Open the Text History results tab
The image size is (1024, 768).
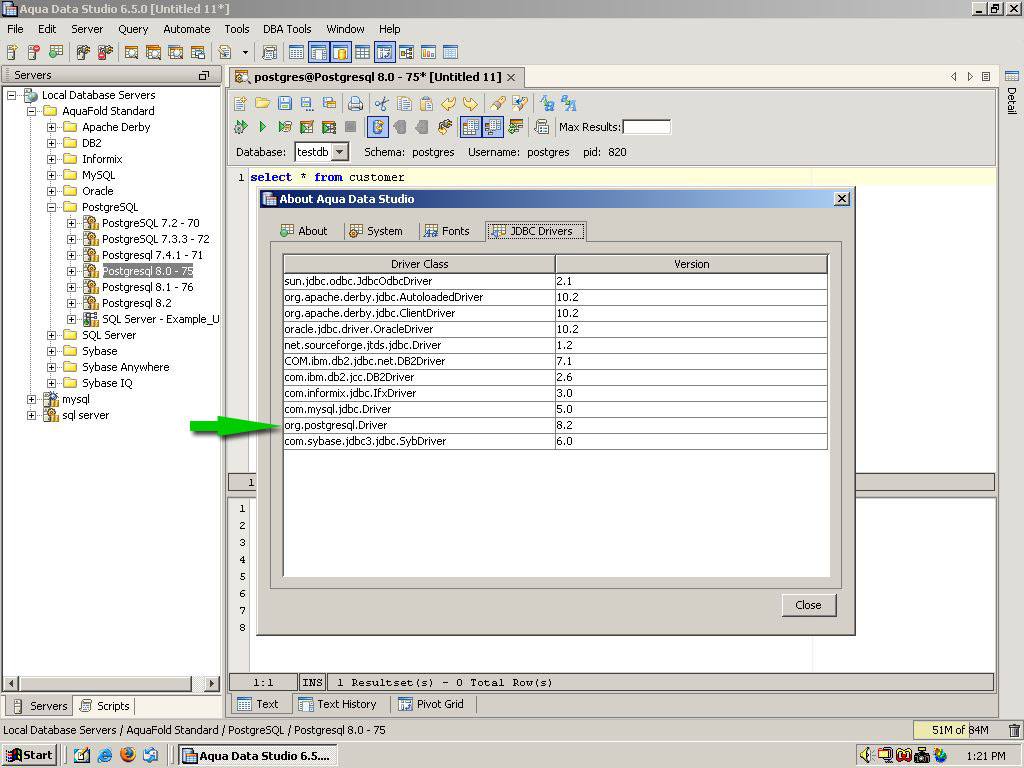point(338,704)
